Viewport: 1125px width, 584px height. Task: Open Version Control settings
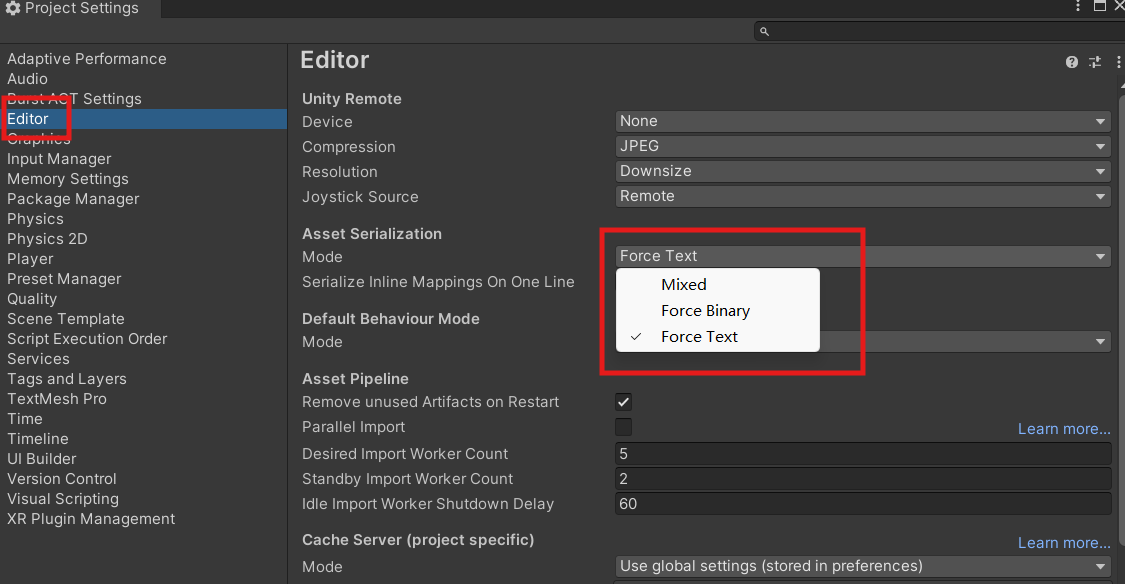62,479
